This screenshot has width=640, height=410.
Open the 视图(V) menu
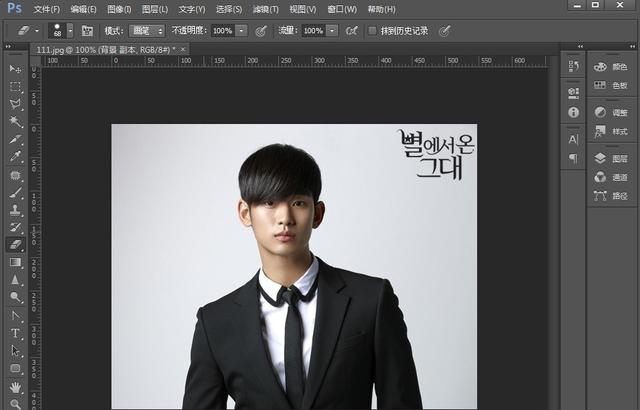(303, 9)
